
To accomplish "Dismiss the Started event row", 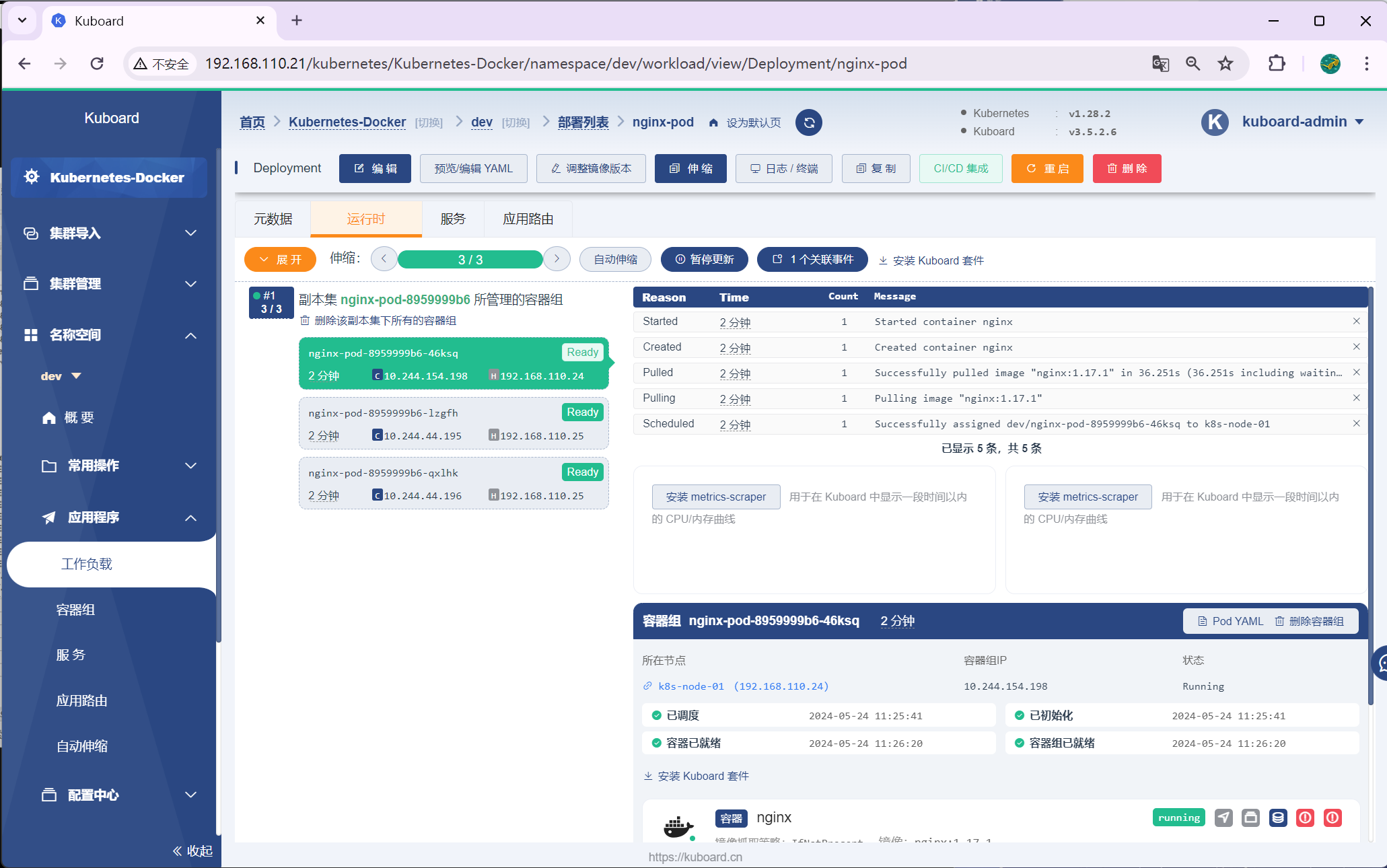I will coord(1356,322).
